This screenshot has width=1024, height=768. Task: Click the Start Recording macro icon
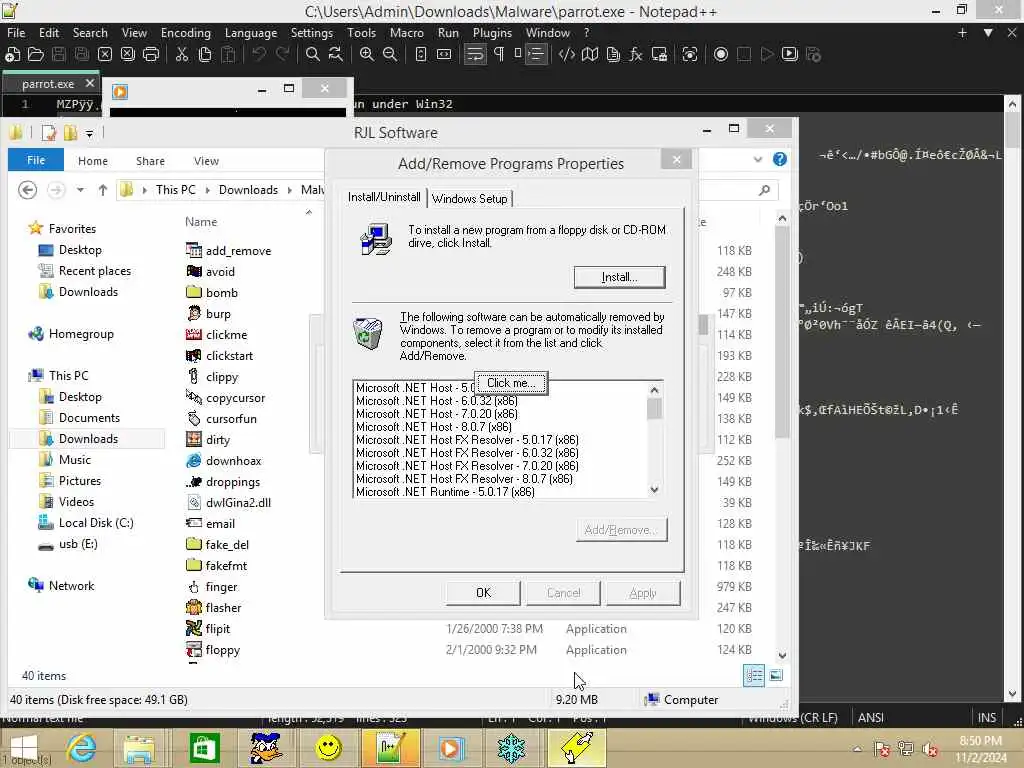(721, 55)
